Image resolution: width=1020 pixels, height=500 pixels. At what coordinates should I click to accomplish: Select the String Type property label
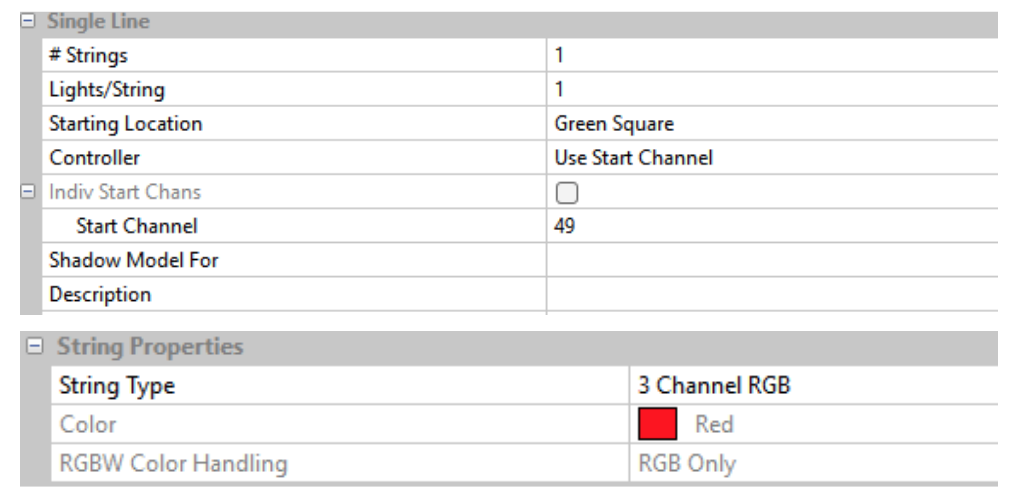(x=118, y=386)
